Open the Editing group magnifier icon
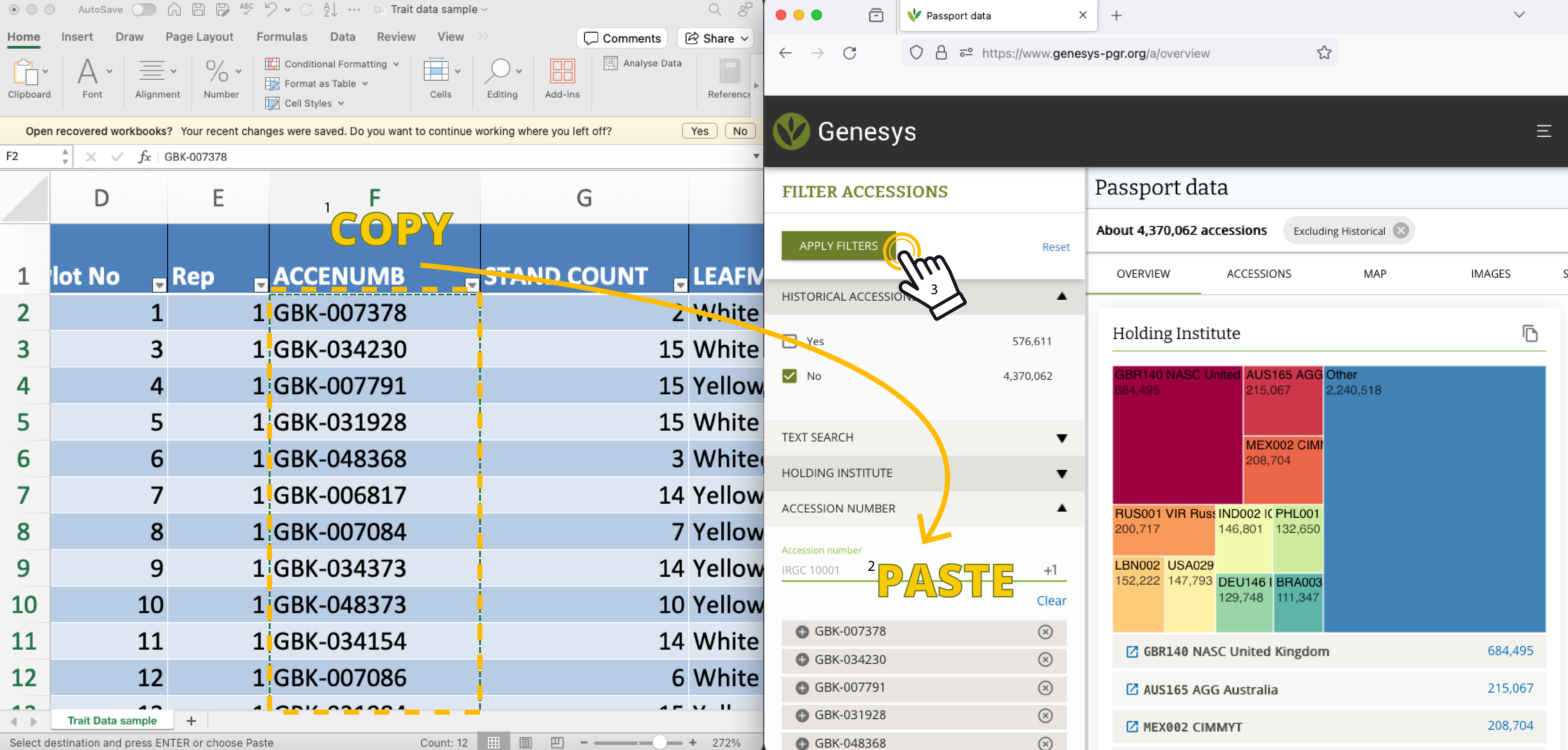 coord(497,71)
